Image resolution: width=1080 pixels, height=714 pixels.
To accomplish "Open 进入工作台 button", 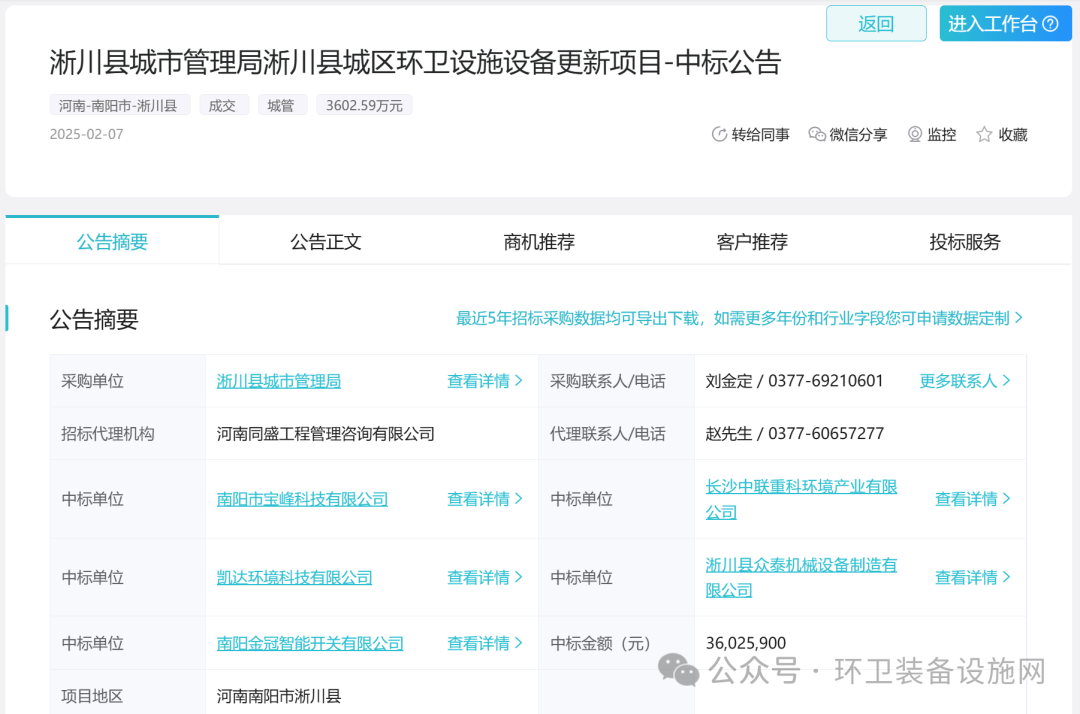I will pos(1005,23).
